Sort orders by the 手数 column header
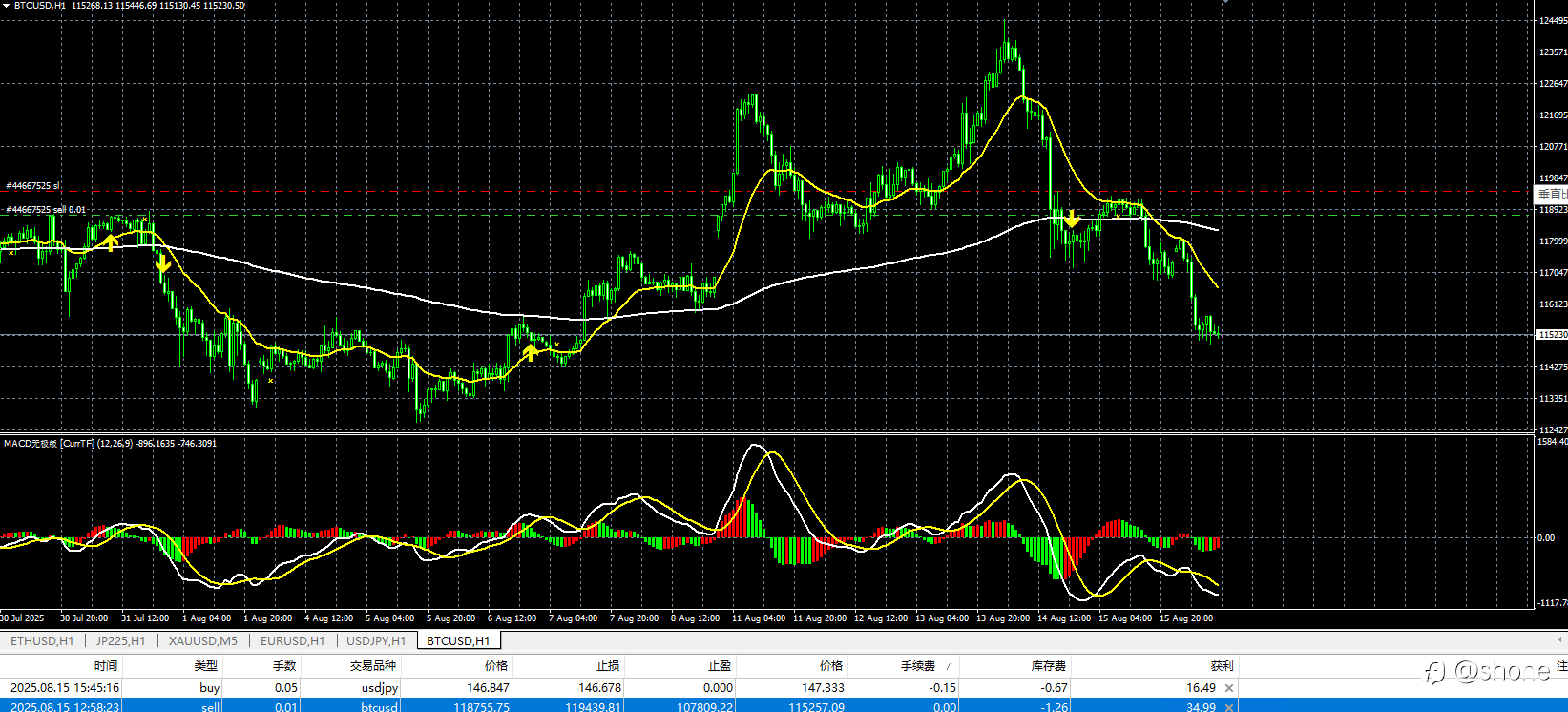Image resolution: width=1568 pixels, height=712 pixels. click(x=284, y=666)
